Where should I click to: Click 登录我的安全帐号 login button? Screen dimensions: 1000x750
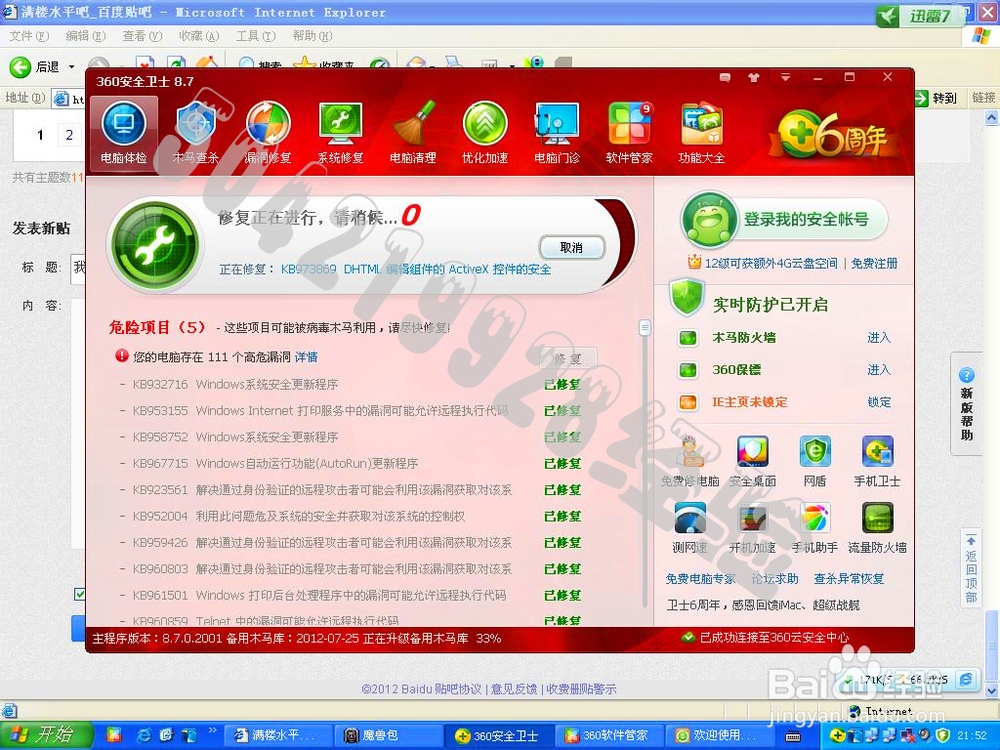(x=784, y=220)
